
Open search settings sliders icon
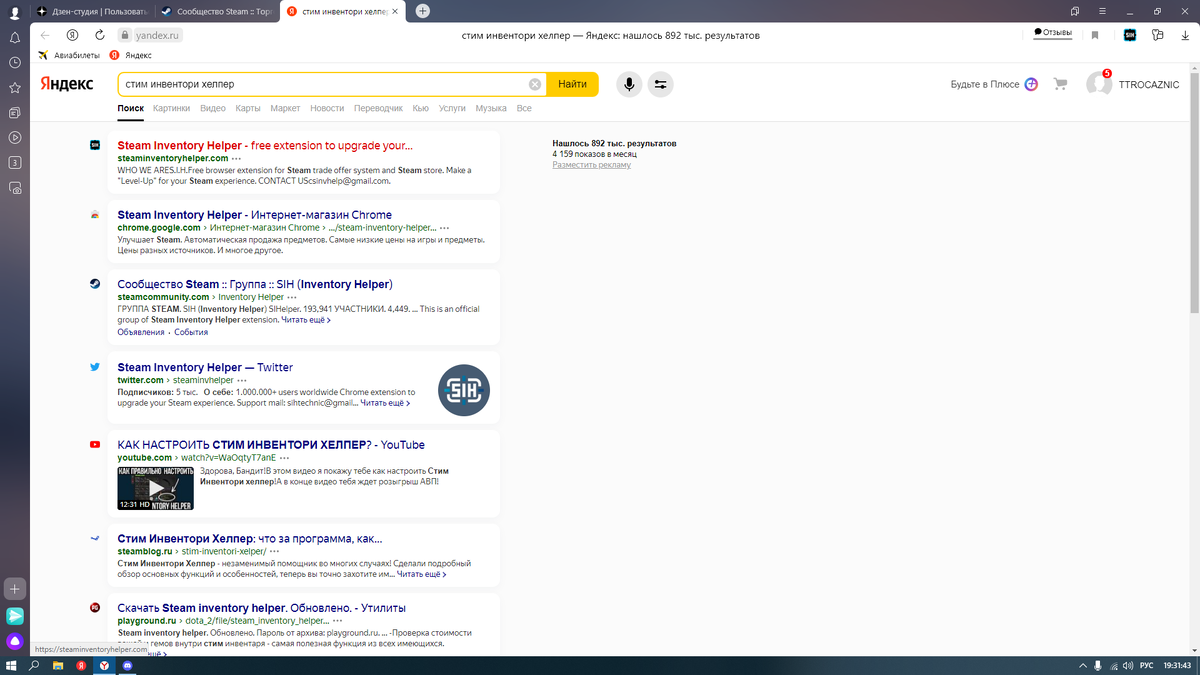(660, 84)
